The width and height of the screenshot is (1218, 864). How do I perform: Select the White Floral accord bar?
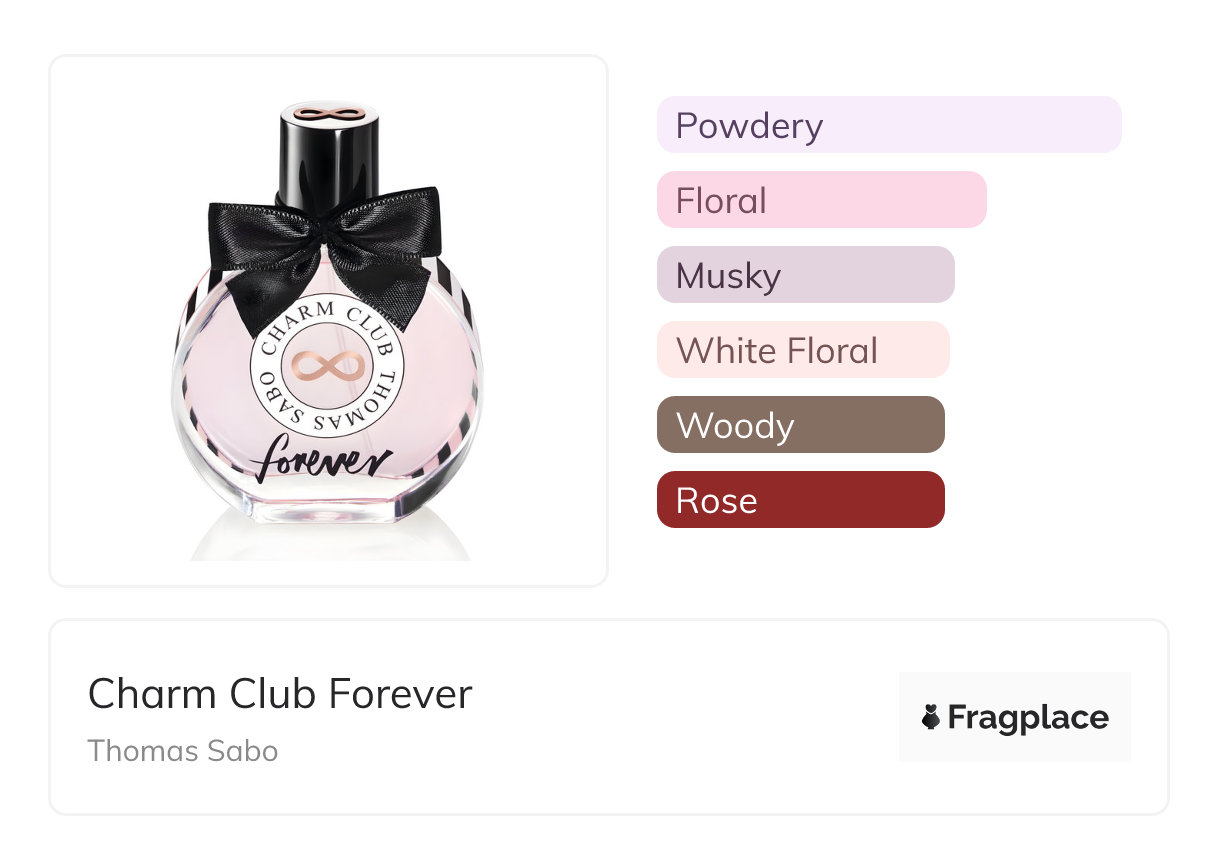803,350
